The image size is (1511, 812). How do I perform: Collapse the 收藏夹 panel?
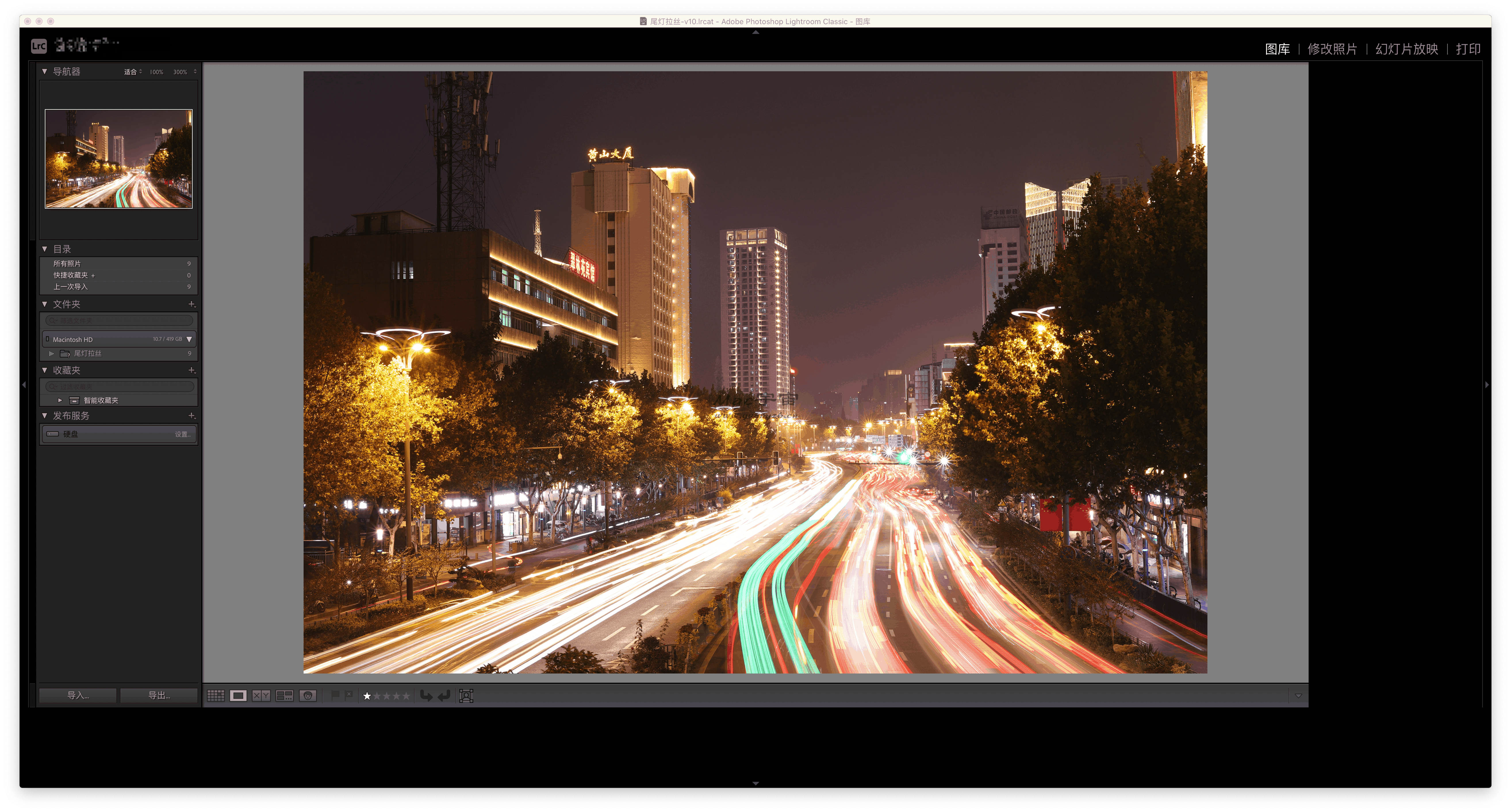pos(45,371)
